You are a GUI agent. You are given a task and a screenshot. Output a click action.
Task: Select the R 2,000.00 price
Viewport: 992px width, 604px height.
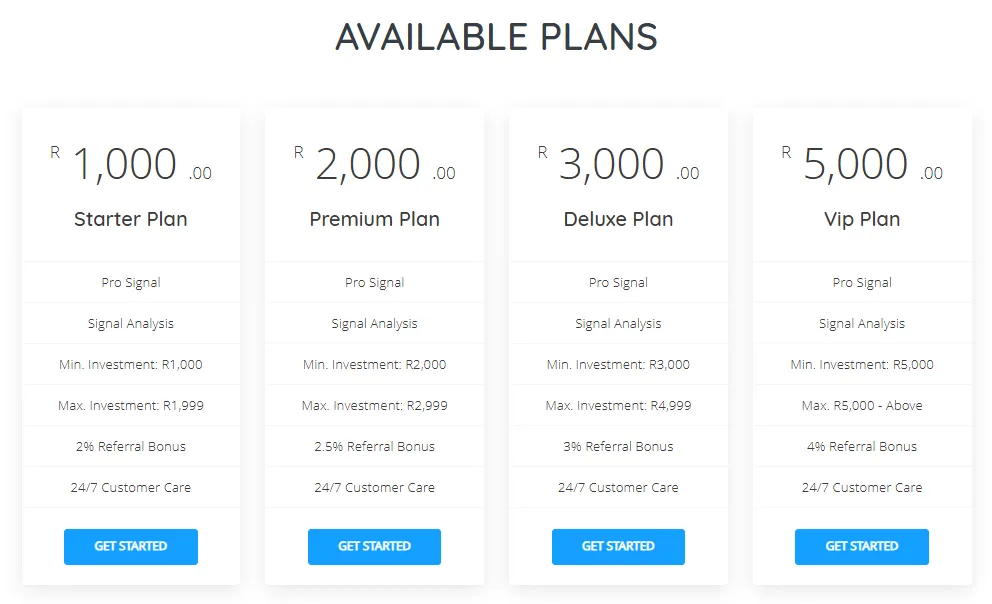pos(375,165)
